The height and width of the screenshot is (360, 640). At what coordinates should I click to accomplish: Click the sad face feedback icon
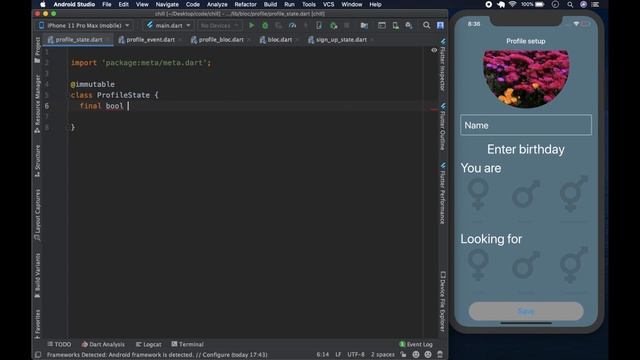tap(428, 354)
